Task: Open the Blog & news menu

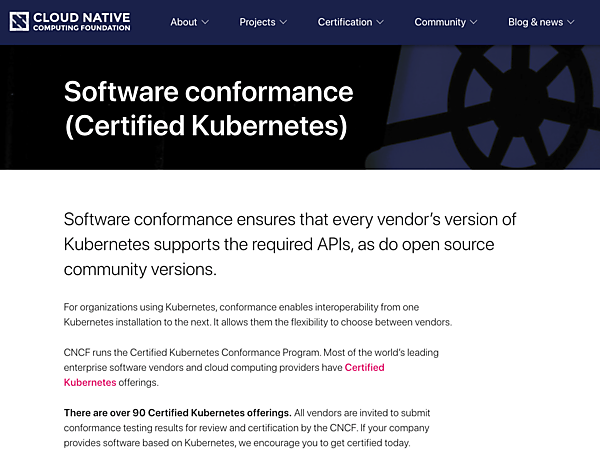Action: point(535,22)
